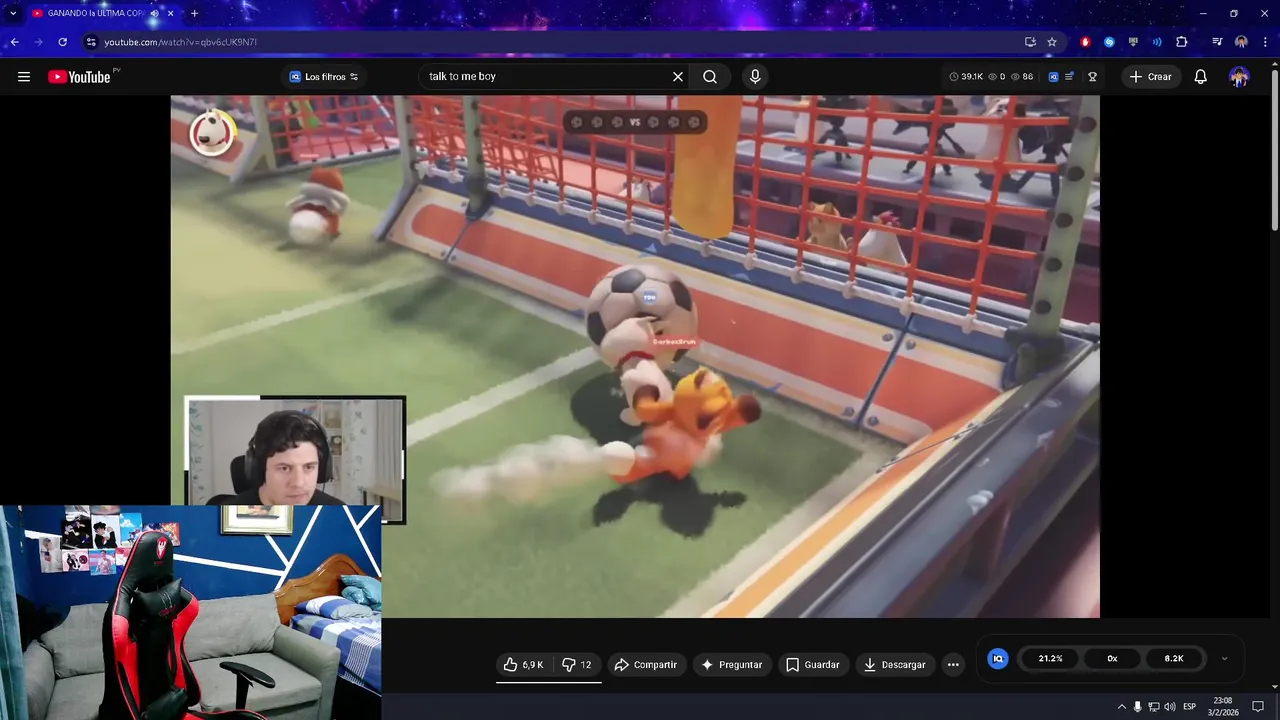Bookmark this page with the star
1280x720 pixels.
click(1052, 42)
